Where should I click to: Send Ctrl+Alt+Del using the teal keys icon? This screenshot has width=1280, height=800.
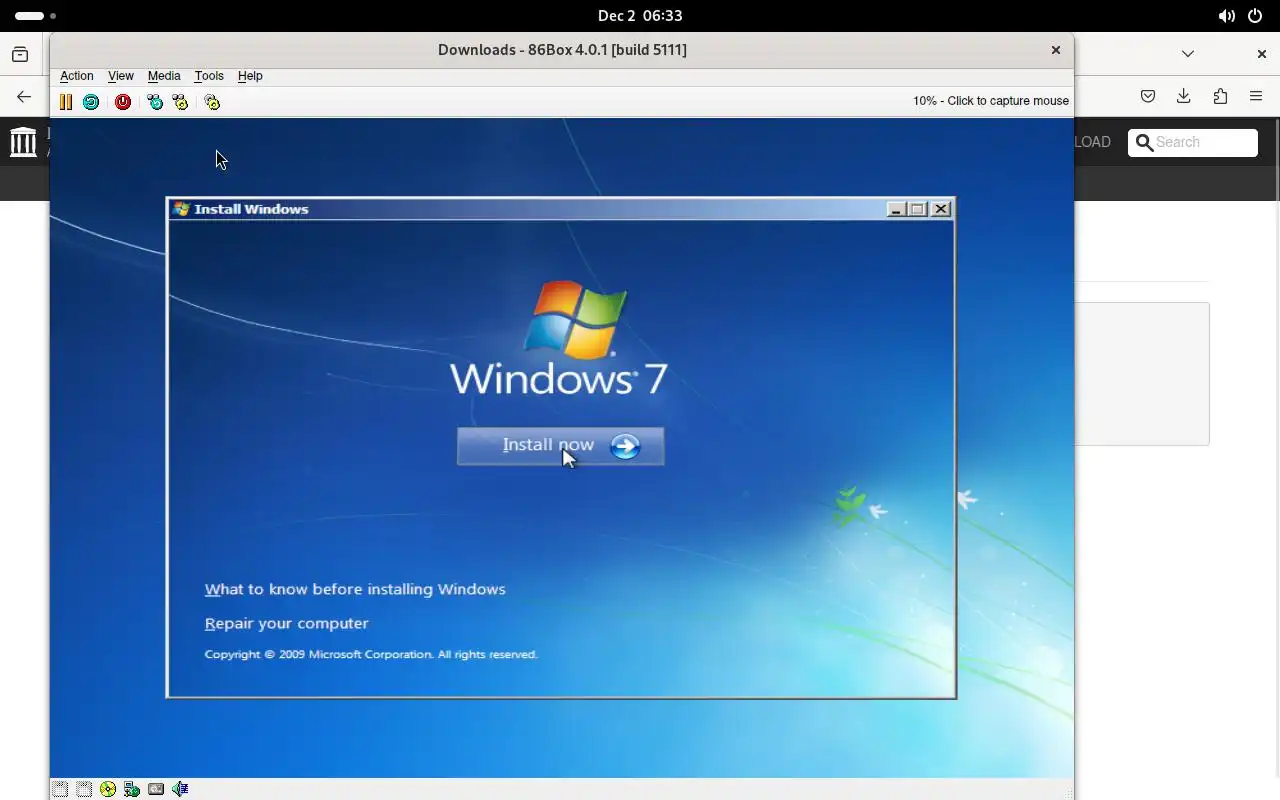(x=155, y=102)
